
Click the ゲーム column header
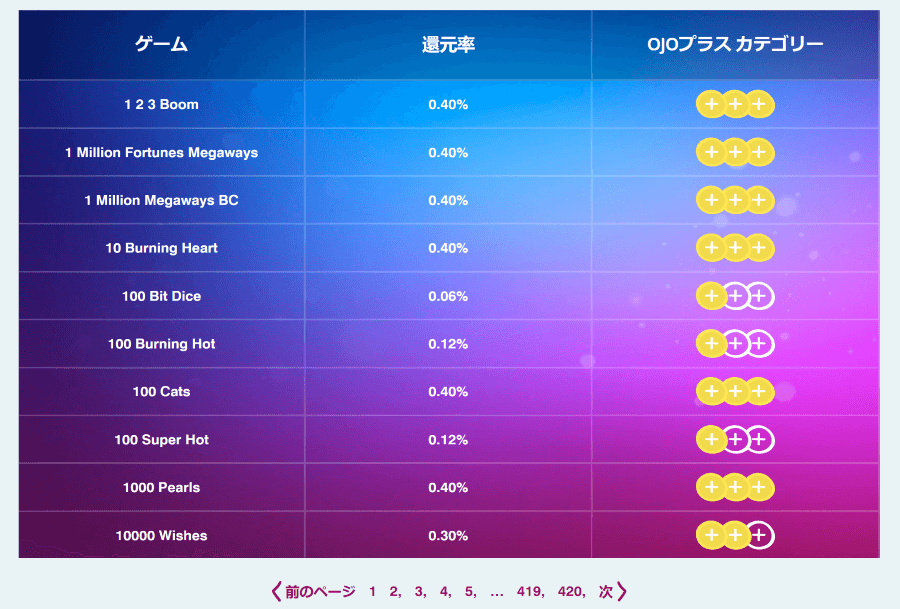161,44
